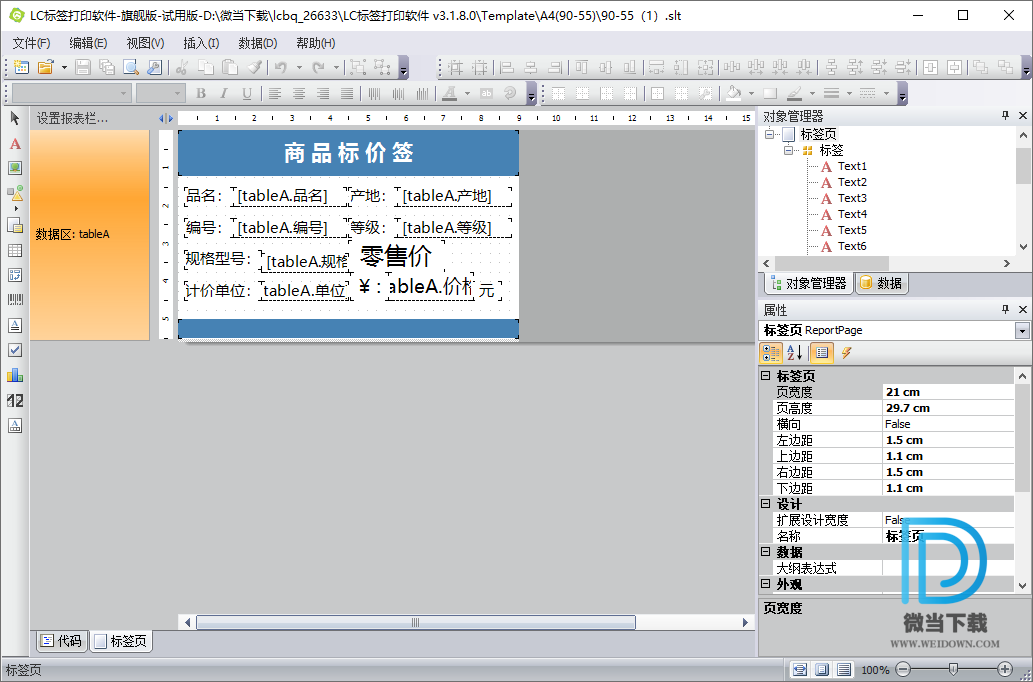Click the undo arrow icon
The image size is (1033, 682).
(x=281, y=67)
